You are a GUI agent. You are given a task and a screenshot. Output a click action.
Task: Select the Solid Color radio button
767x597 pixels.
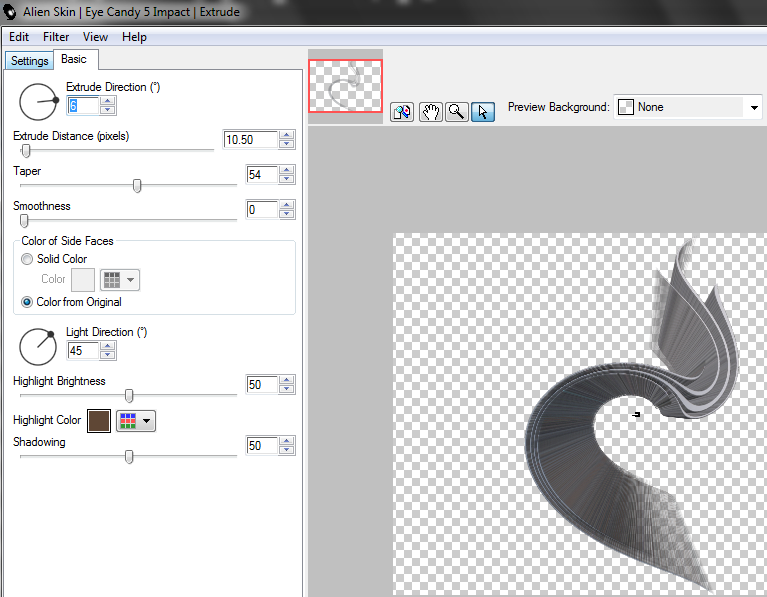click(28, 259)
